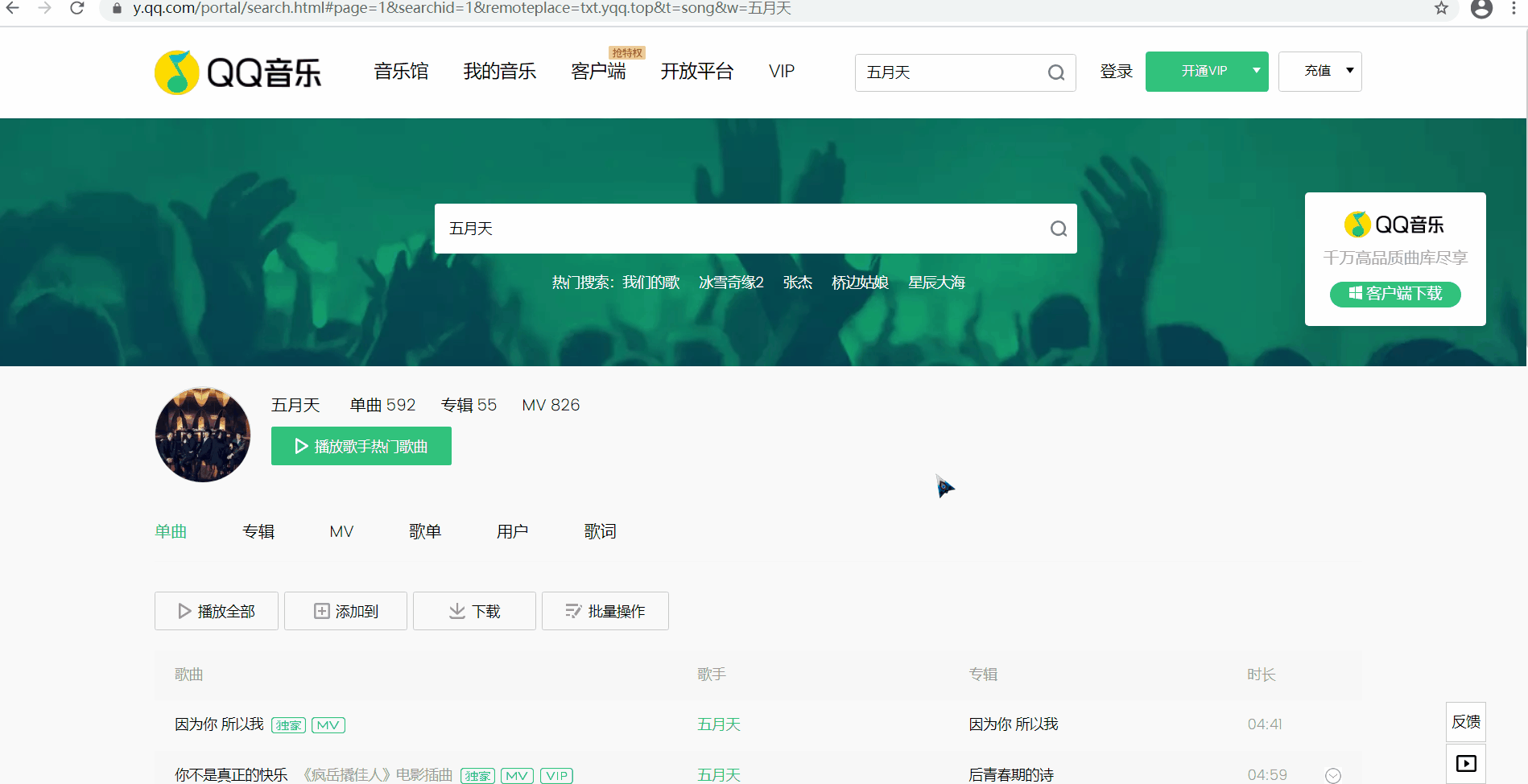Expand the 充值 dropdown arrow

pyautogui.click(x=1350, y=71)
